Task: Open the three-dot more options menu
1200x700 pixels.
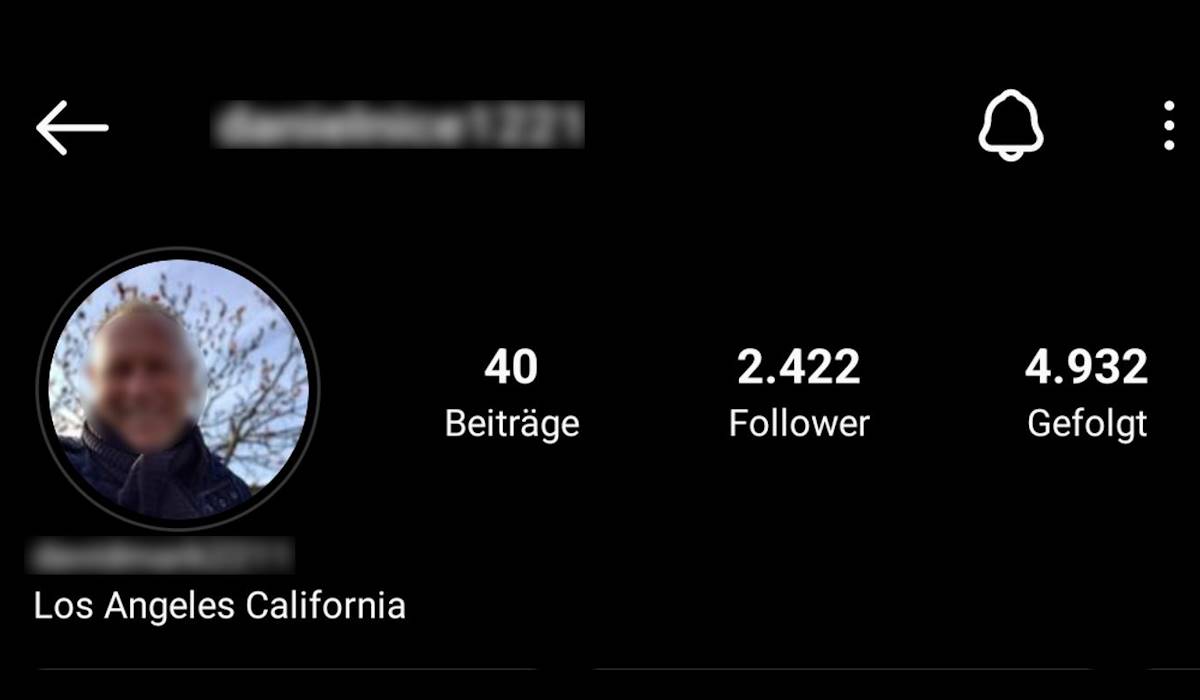Action: coord(1168,126)
